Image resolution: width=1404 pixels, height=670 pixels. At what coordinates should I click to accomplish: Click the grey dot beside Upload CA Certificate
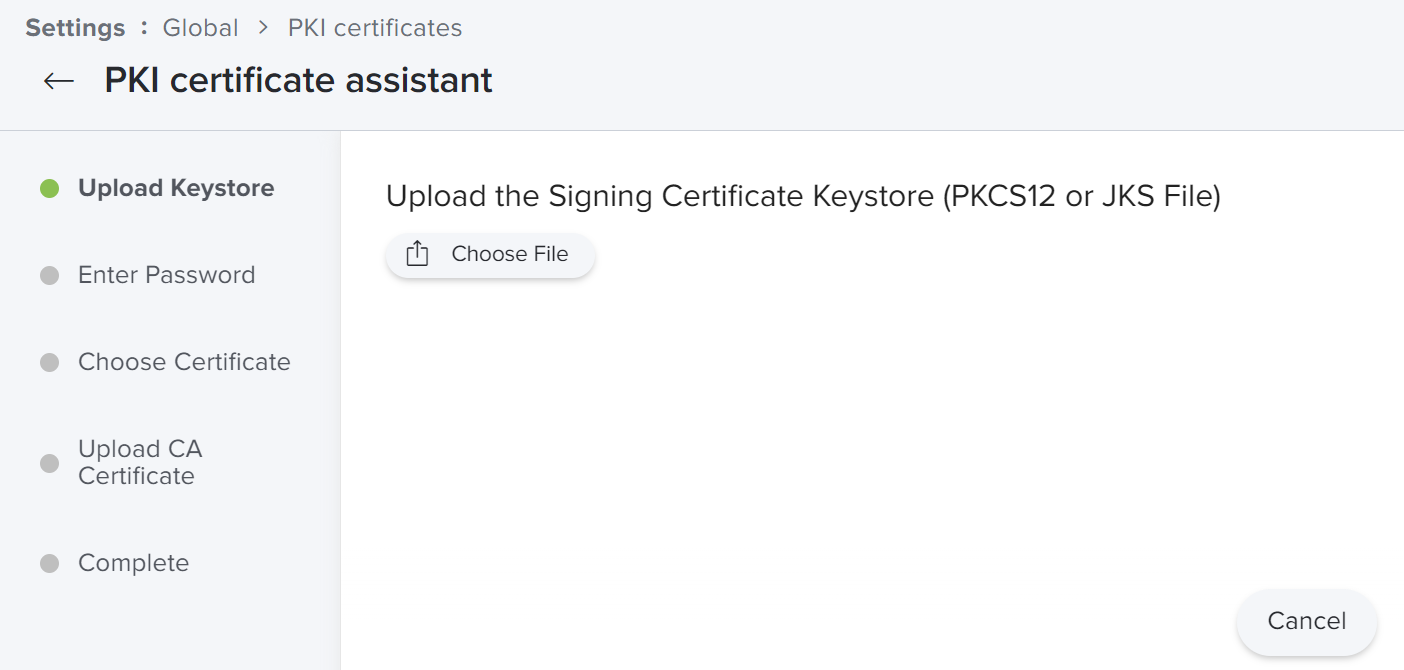[x=49, y=463]
